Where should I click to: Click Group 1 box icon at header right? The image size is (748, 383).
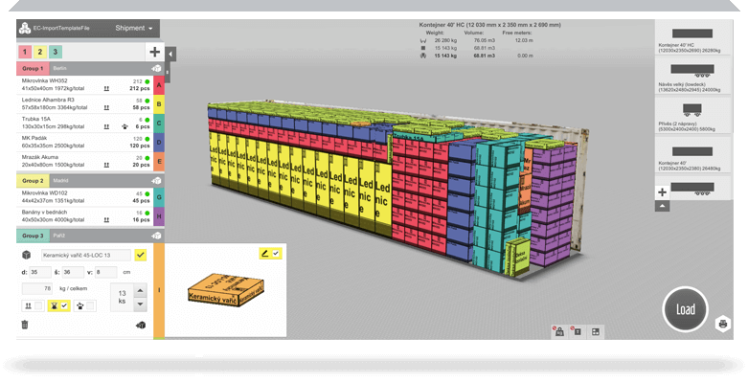[156, 69]
